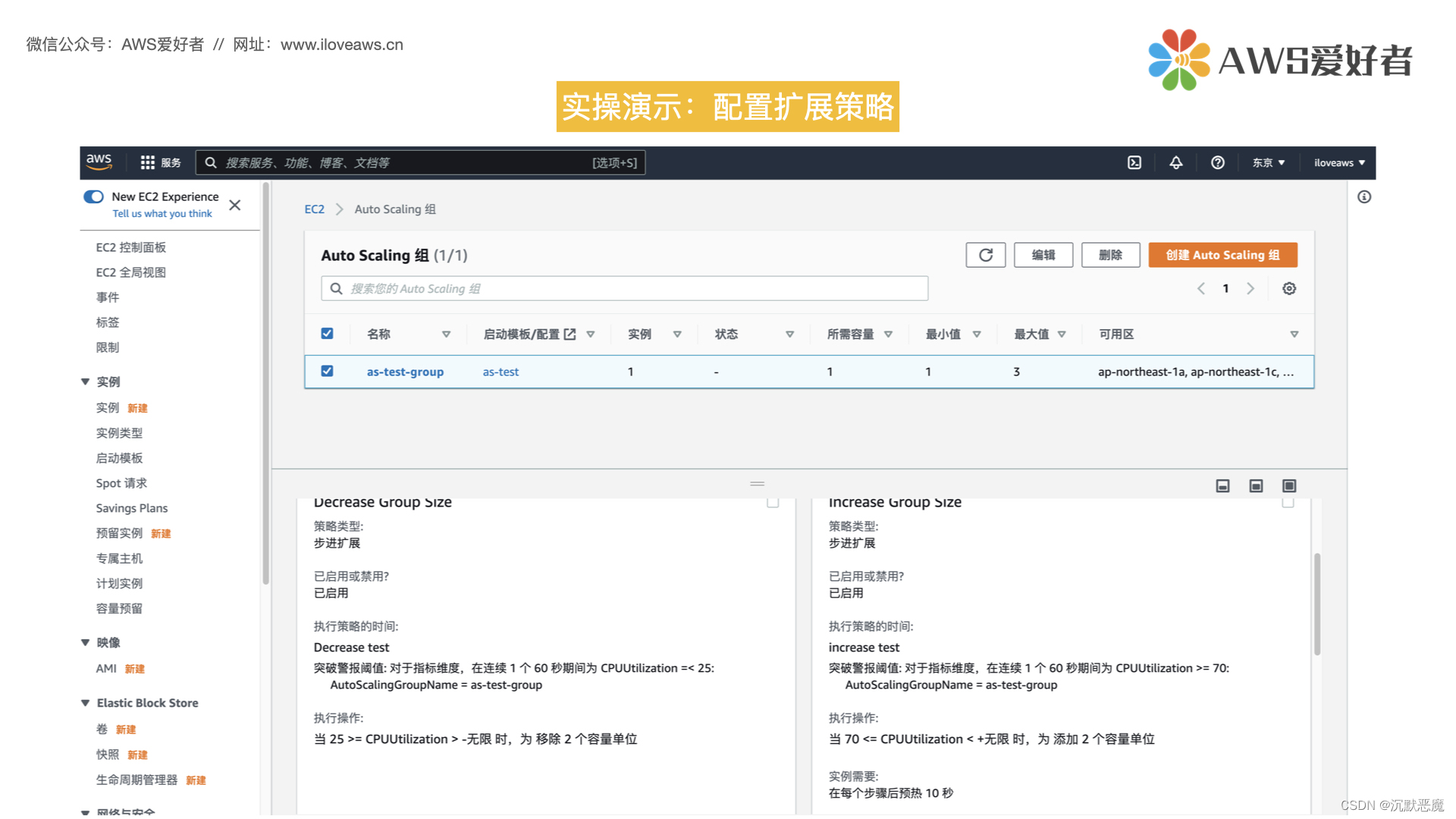This screenshot has height=819, width=1456.
Task: Click the sidebar vertical scrollbar
Action: point(265,383)
